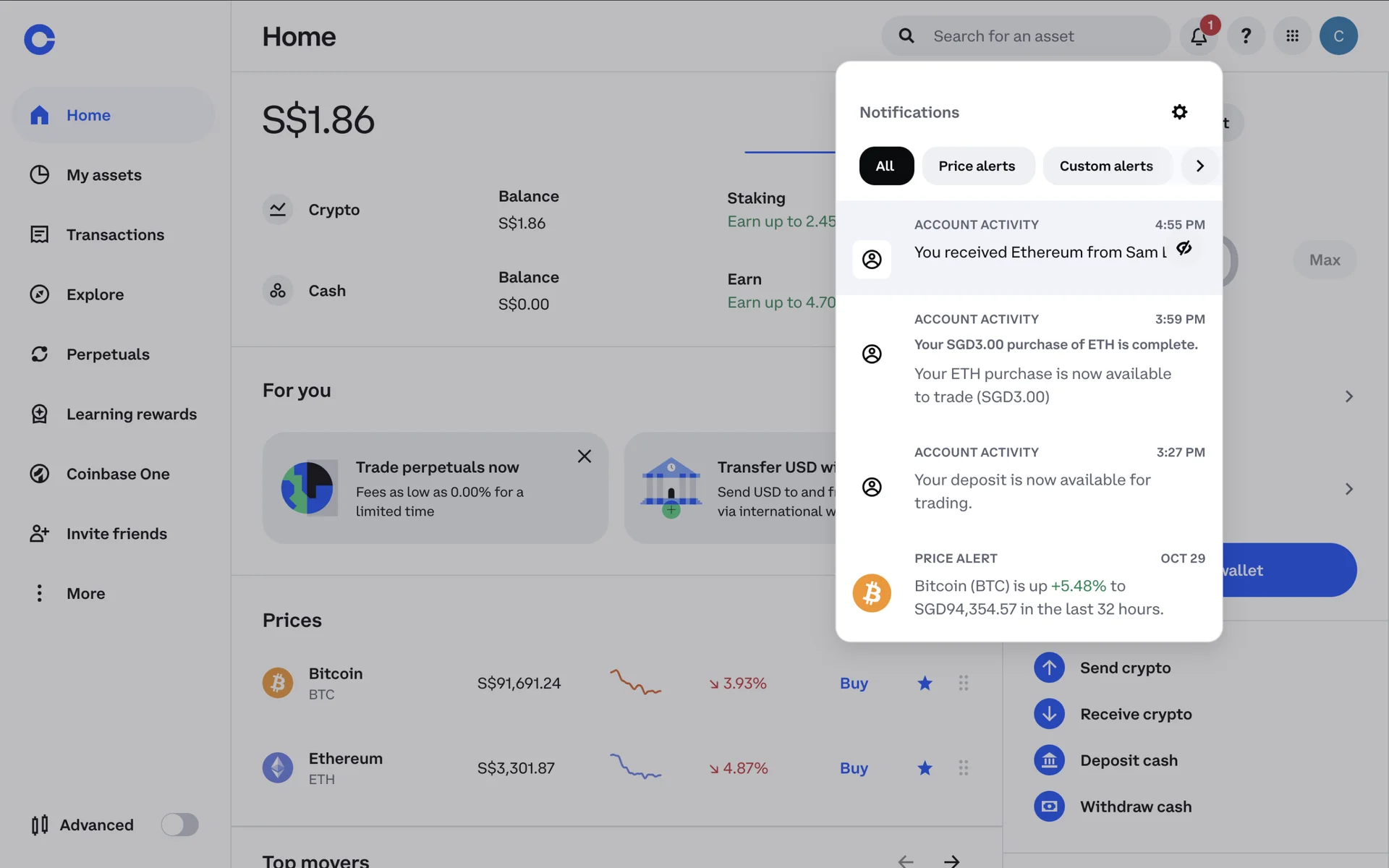
Task: Click the Coinbase logo
Action: pyautogui.click(x=40, y=39)
